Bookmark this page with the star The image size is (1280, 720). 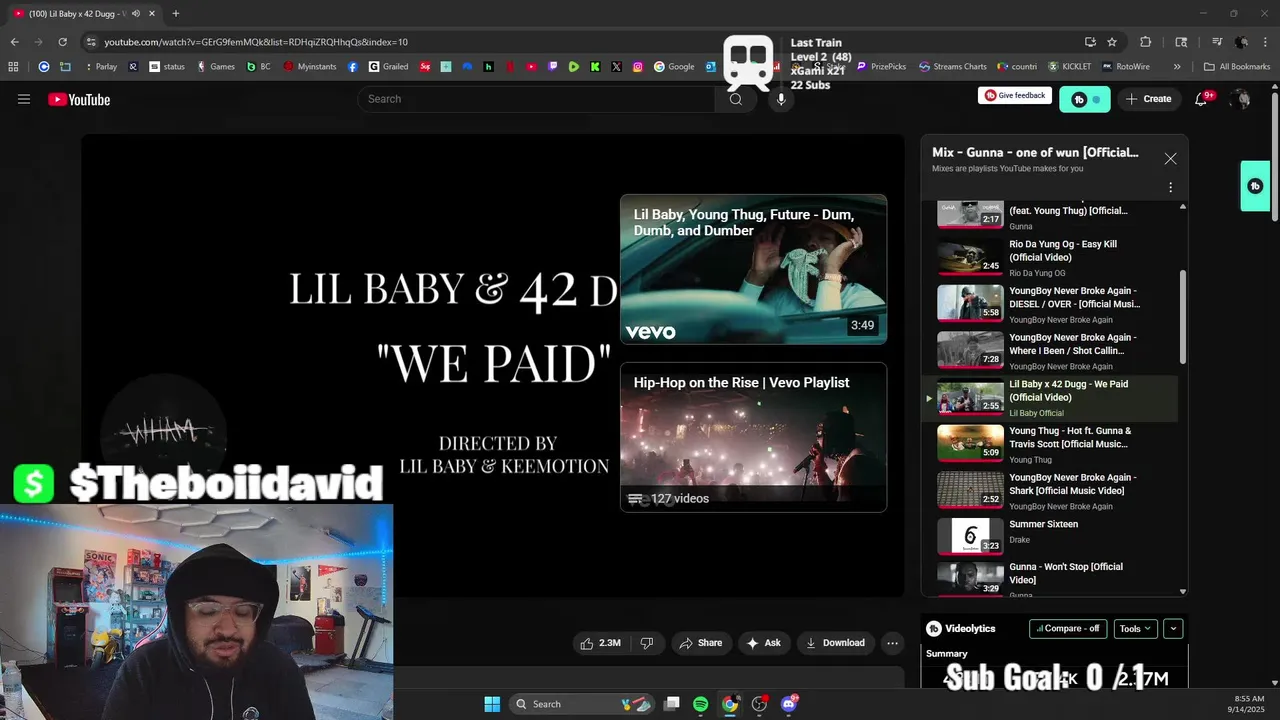[1112, 42]
